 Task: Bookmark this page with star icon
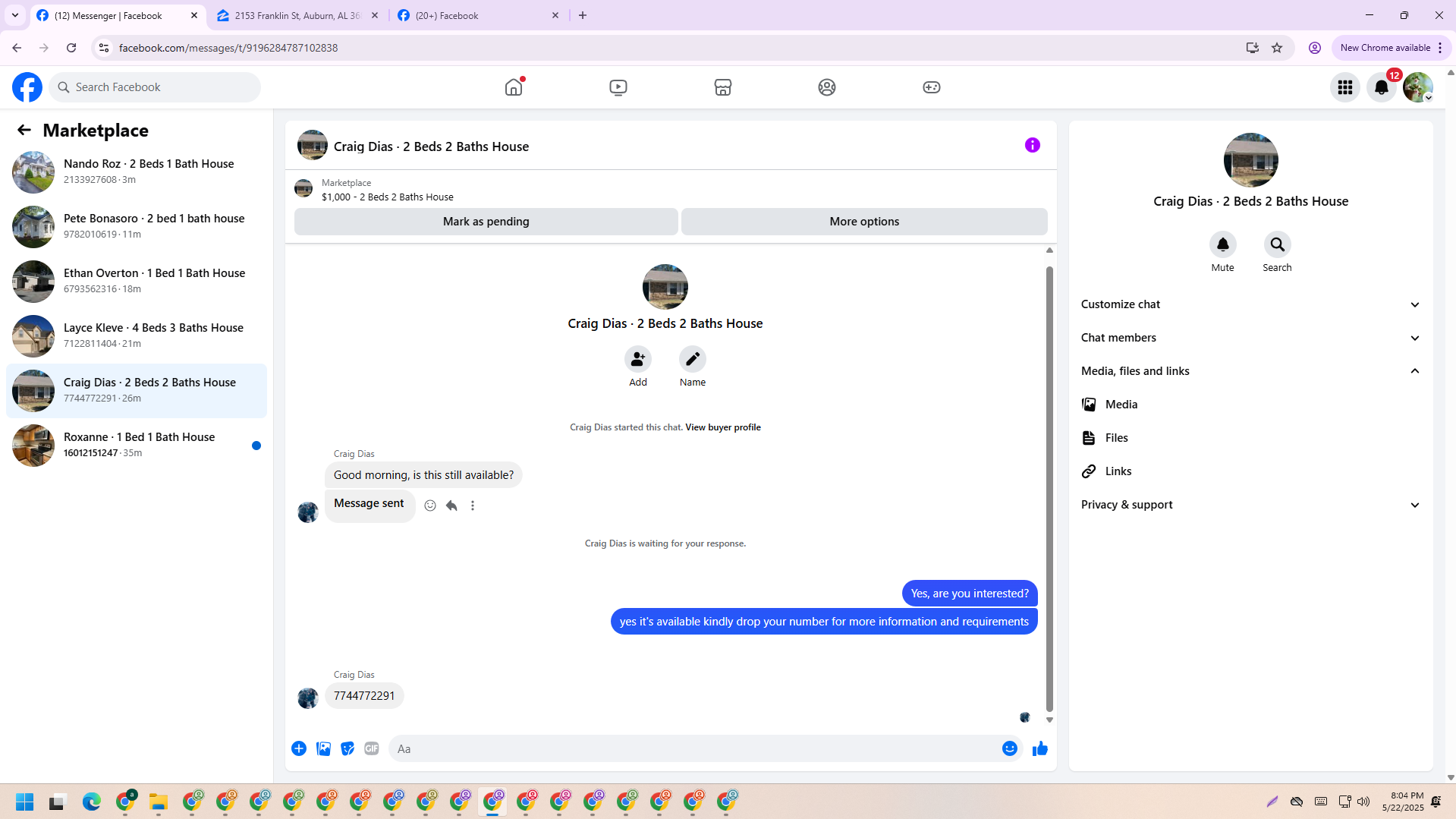(1277, 48)
